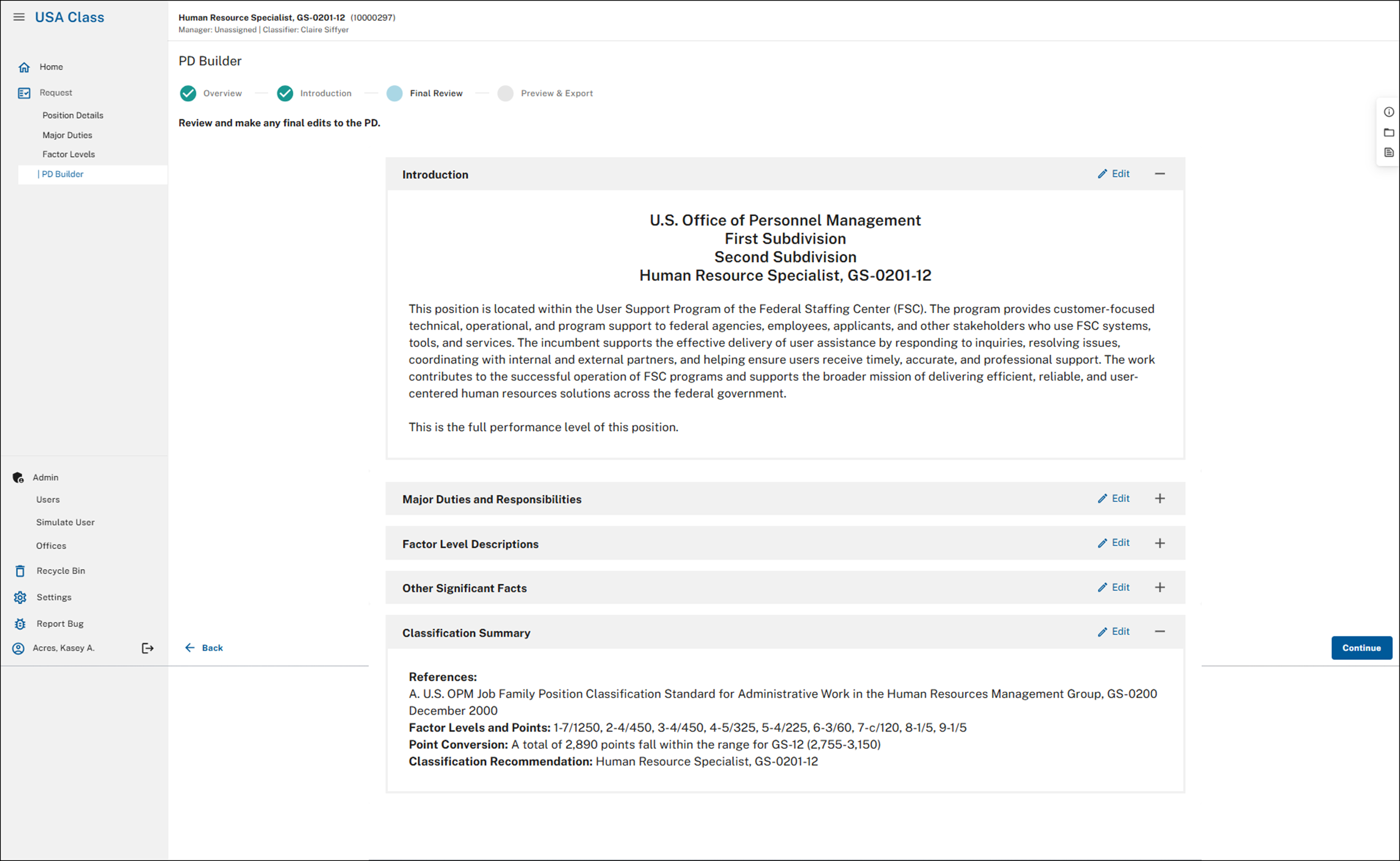Click the Overview completed step checkmark
Viewport: 1400px width, 861px height.
pos(188,94)
